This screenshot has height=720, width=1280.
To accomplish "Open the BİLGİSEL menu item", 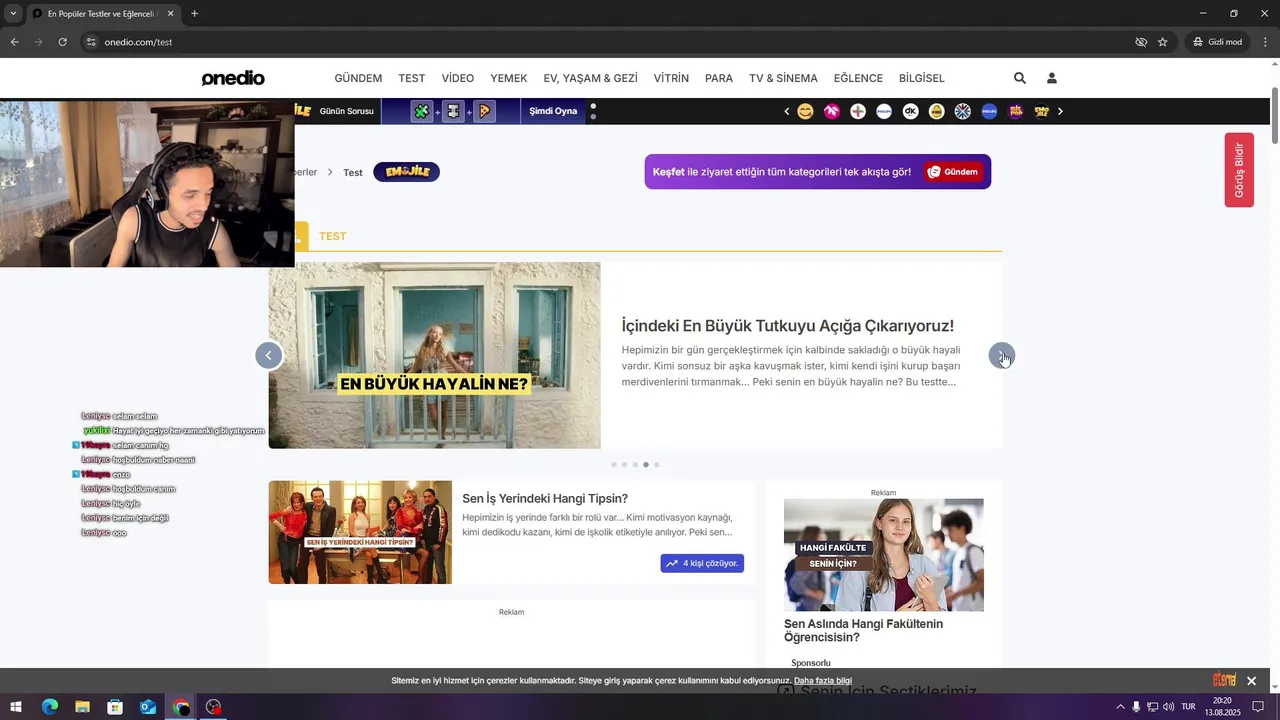I will (x=922, y=78).
